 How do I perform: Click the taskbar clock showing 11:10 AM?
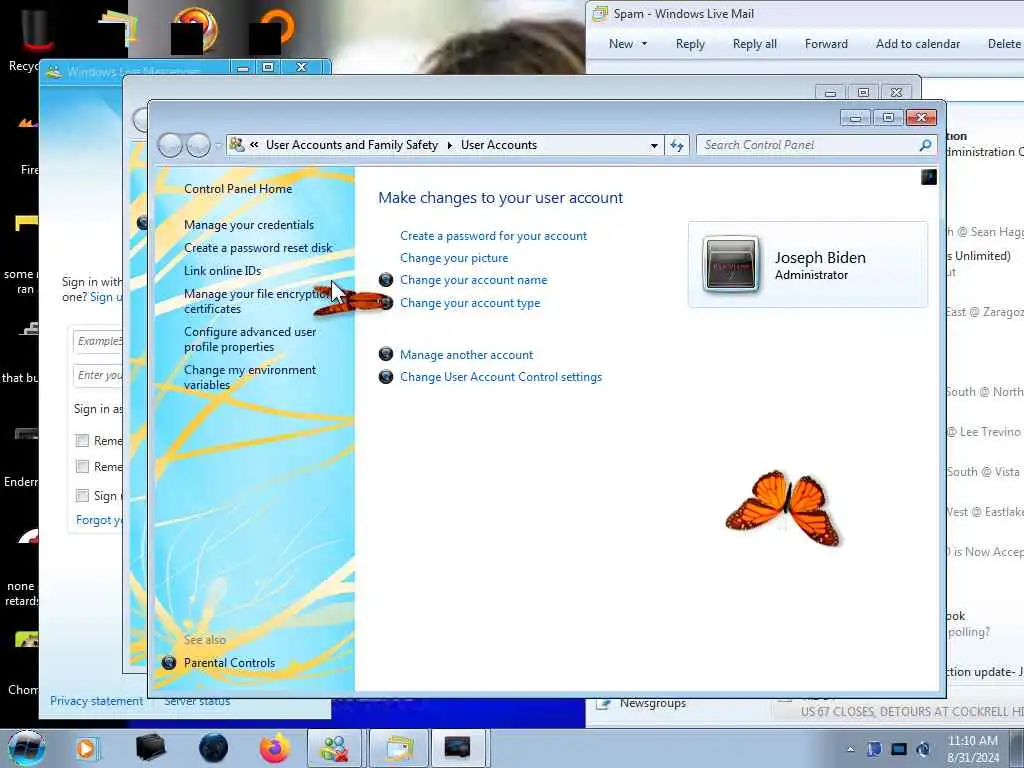point(973,749)
